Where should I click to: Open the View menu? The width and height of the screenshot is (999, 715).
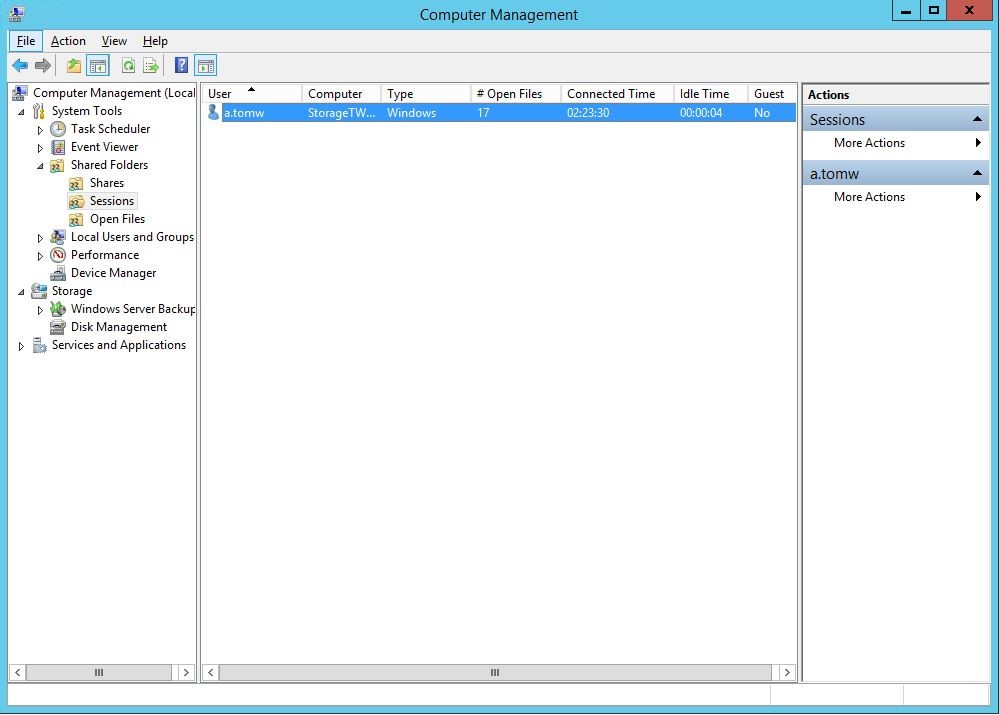(114, 41)
